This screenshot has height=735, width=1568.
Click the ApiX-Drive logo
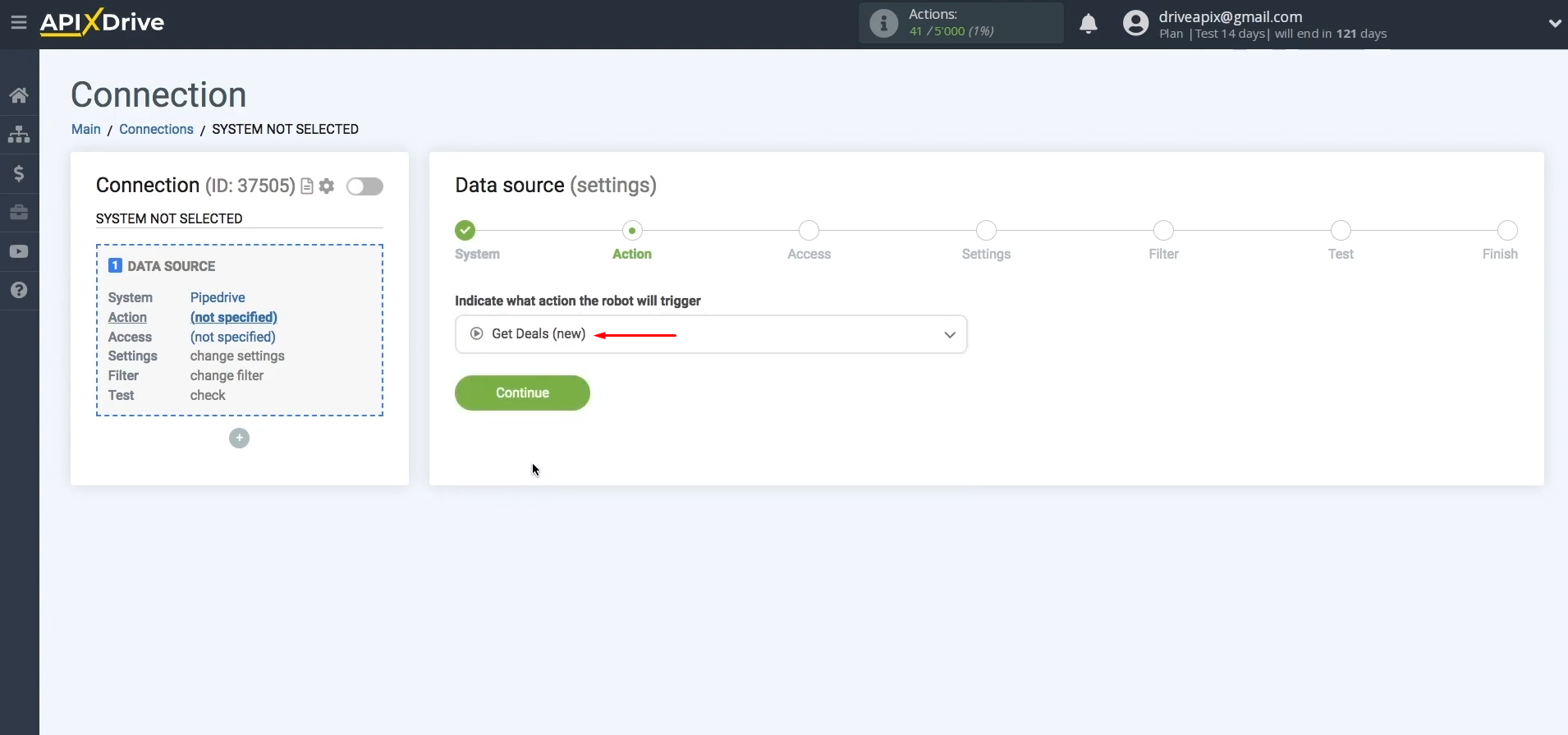tap(102, 22)
